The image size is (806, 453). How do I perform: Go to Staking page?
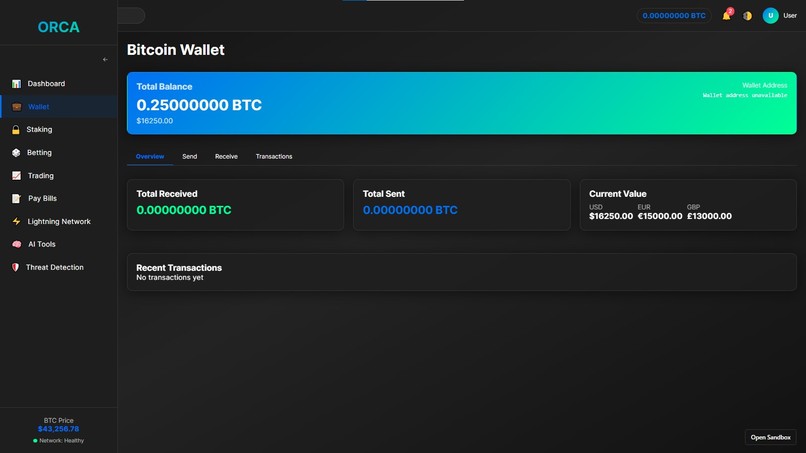[59, 130]
